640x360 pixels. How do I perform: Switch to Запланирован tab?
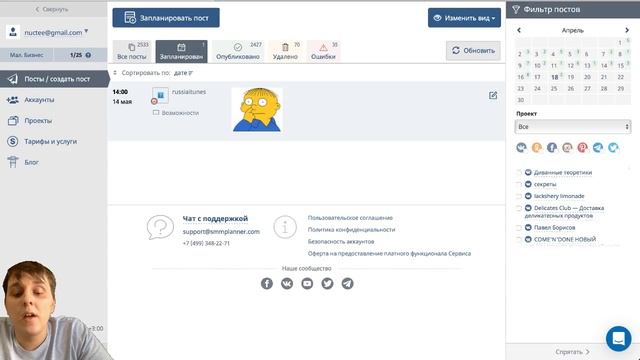point(181,51)
